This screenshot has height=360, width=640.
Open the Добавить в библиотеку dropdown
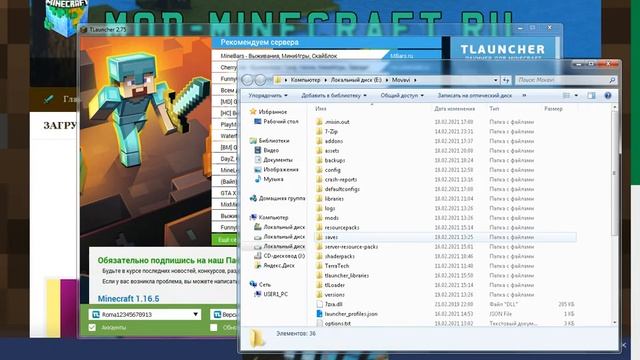click(x=333, y=96)
